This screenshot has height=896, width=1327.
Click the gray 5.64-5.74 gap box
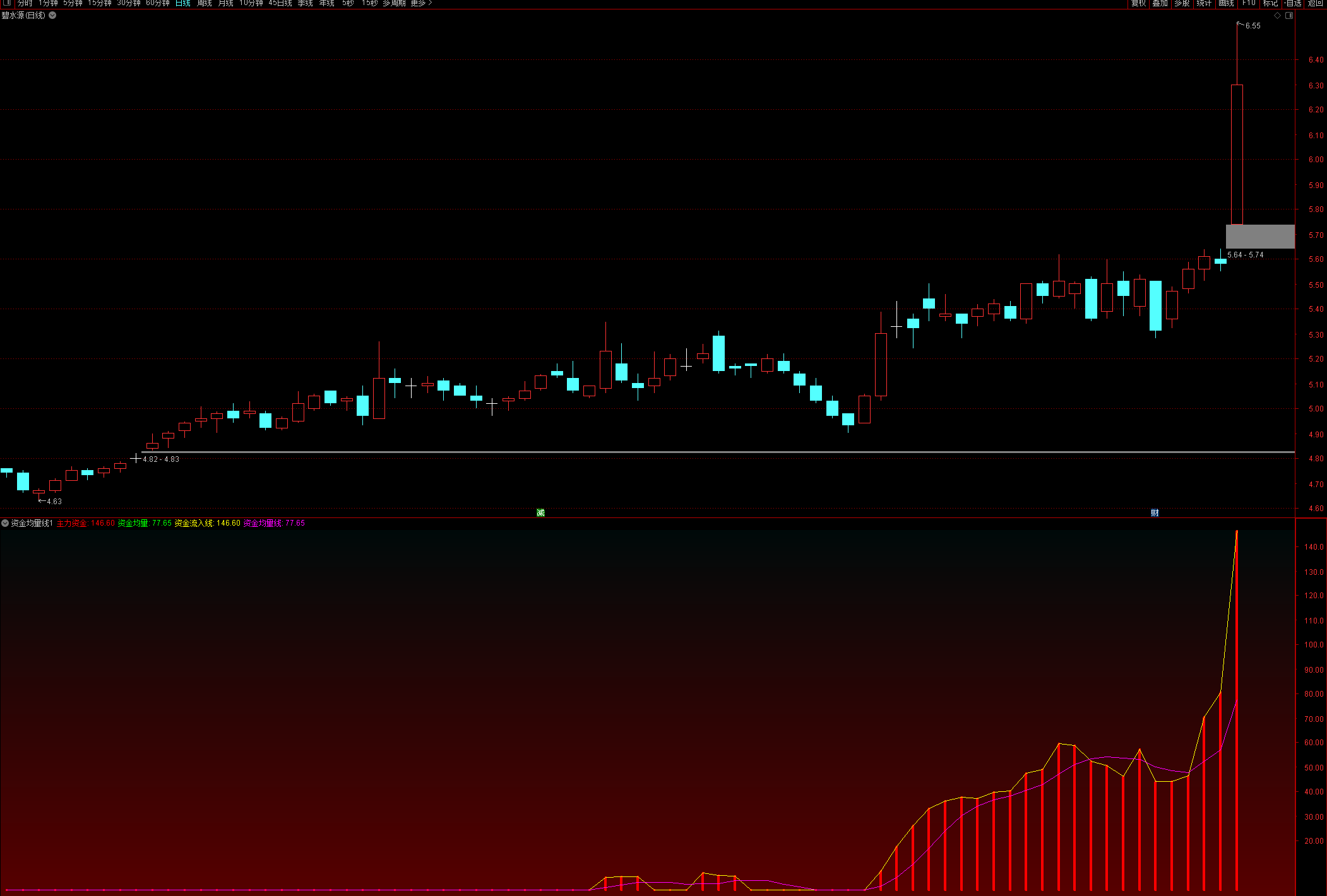(x=1259, y=237)
